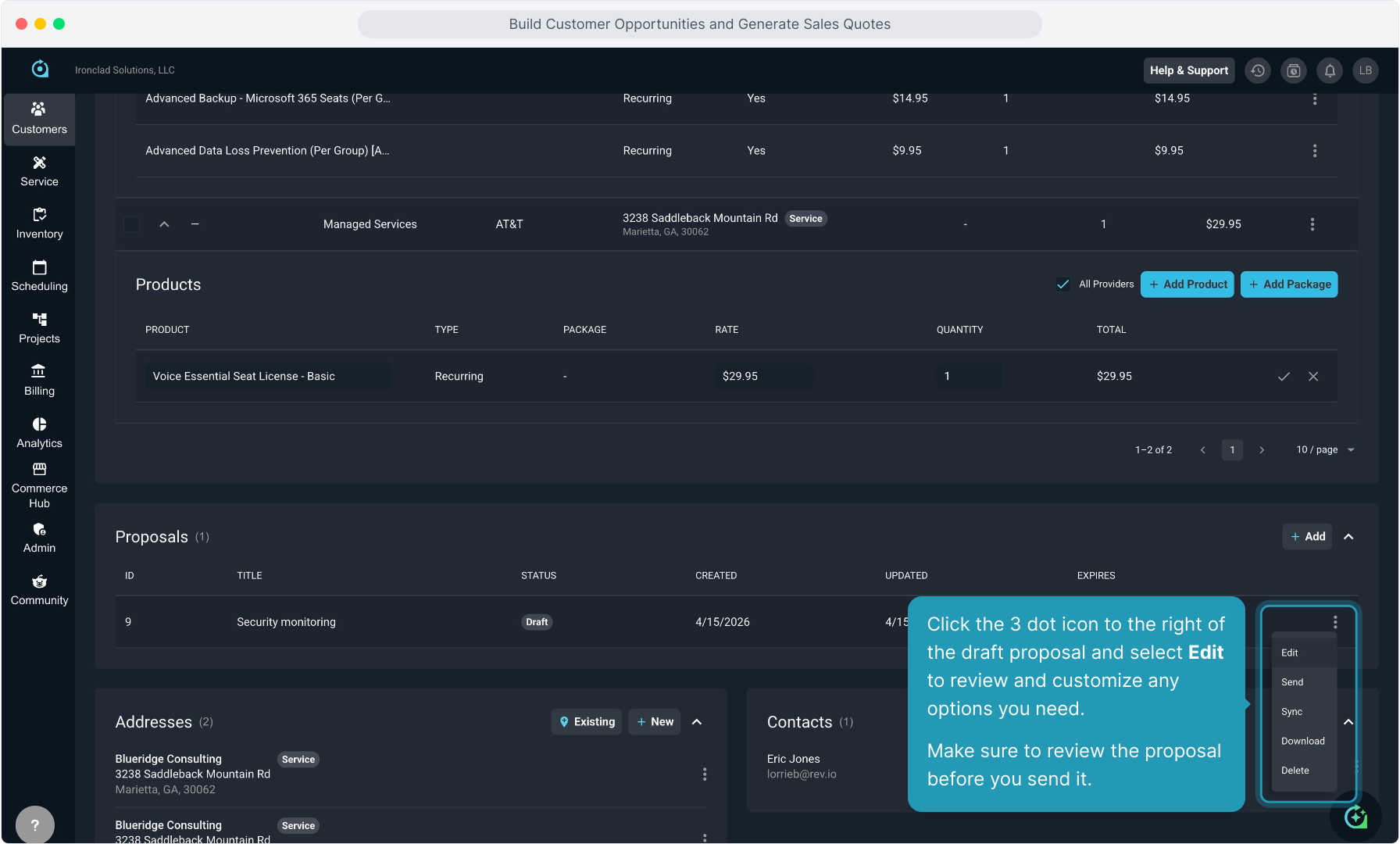Image resolution: width=1400 pixels, height=844 pixels.
Task: Uncheck the All Providers checkbox
Action: point(1062,284)
